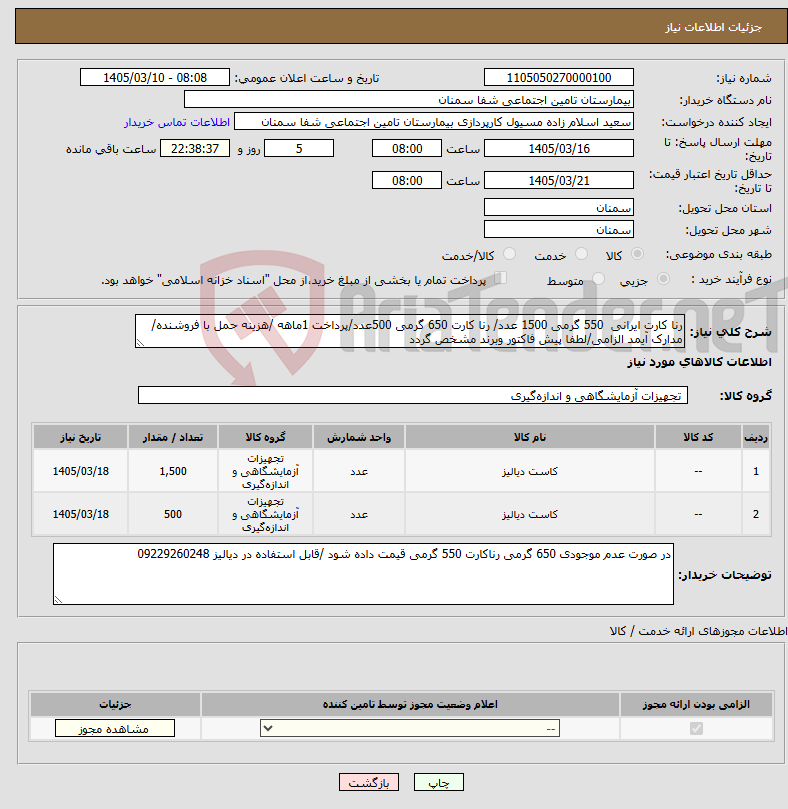Click the اعلام وضعیت مجوز column header
This screenshot has height=809, width=788.
pos(410,704)
